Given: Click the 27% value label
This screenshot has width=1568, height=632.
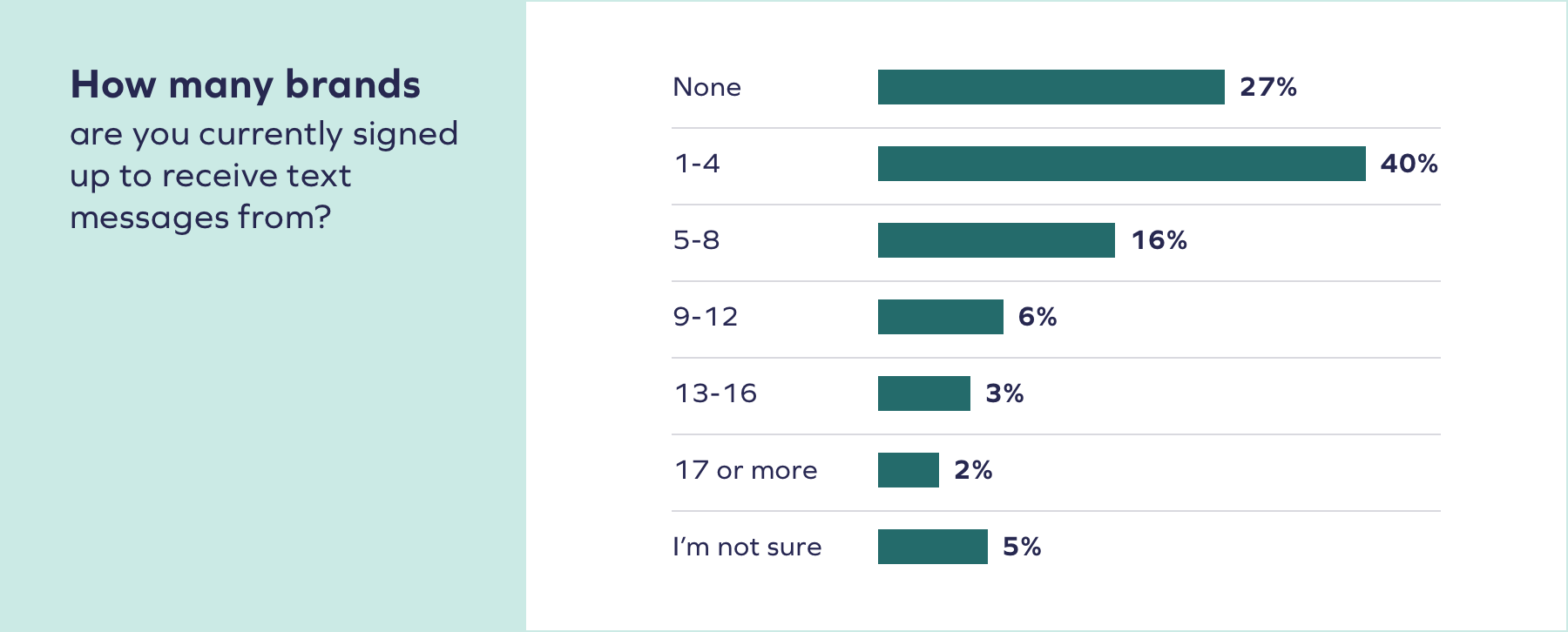Looking at the screenshot, I should (x=1267, y=87).
